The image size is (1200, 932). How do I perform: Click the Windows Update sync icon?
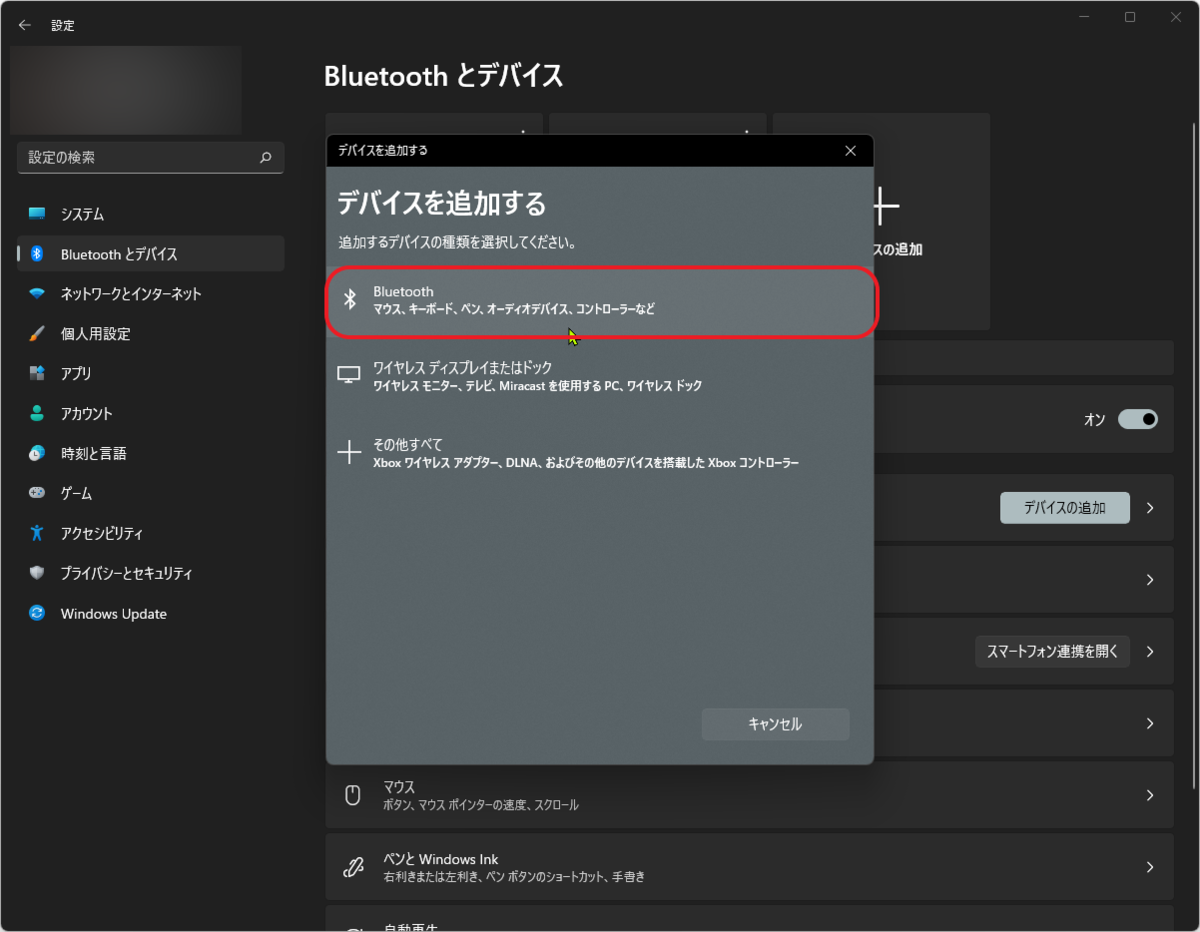click(x=37, y=613)
